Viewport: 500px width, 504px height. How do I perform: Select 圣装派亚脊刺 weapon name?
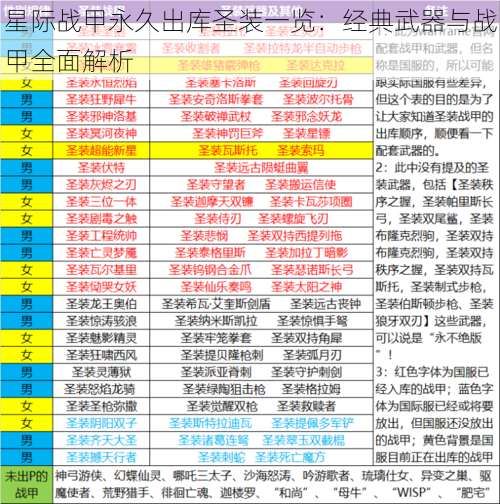[x=216, y=372]
